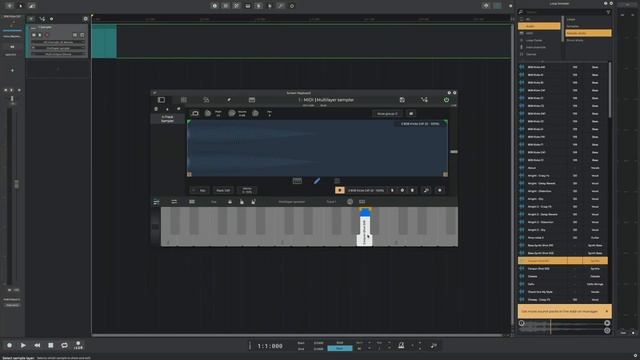Click the pen icon in sampler header
The width and height of the screenshot is (640, 360).
(x=229, y=100)
